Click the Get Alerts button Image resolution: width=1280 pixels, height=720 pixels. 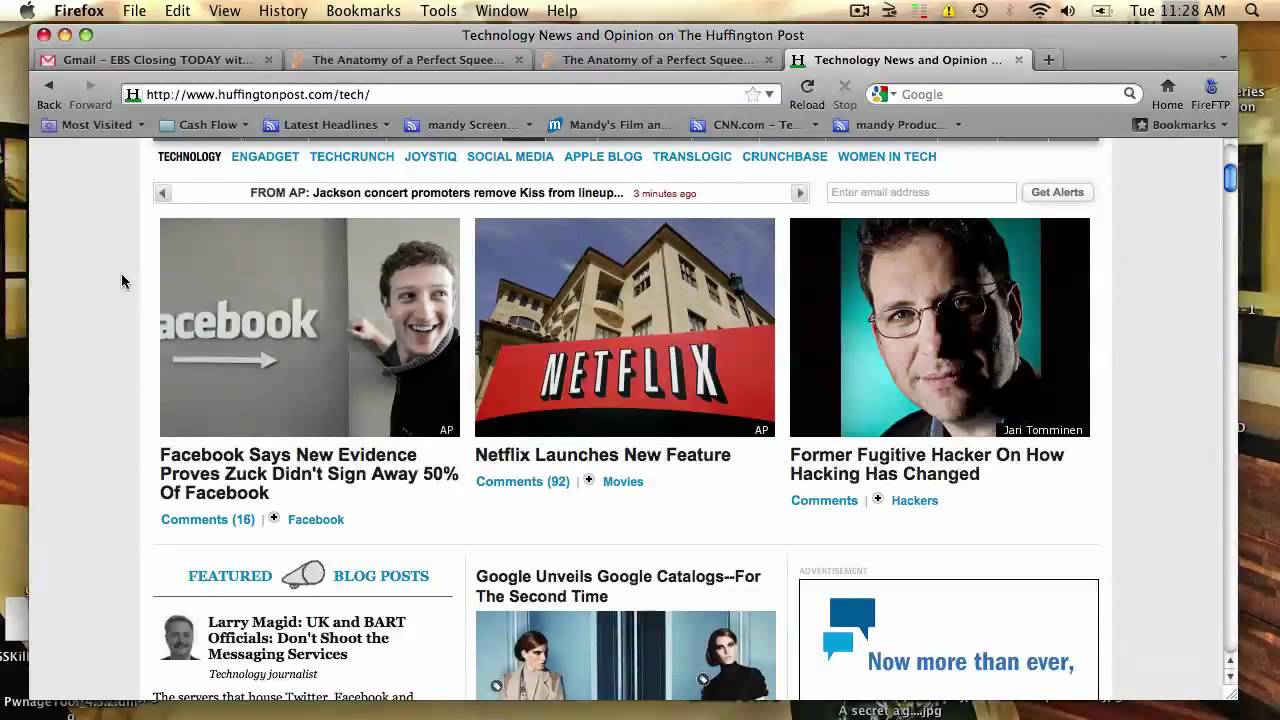(x=1057, y=192)
